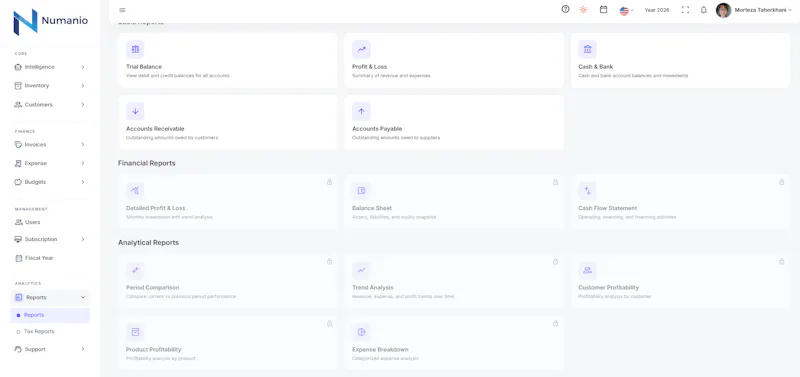
Task: Open the Accounts Receivable report
Action: (228, 122)
